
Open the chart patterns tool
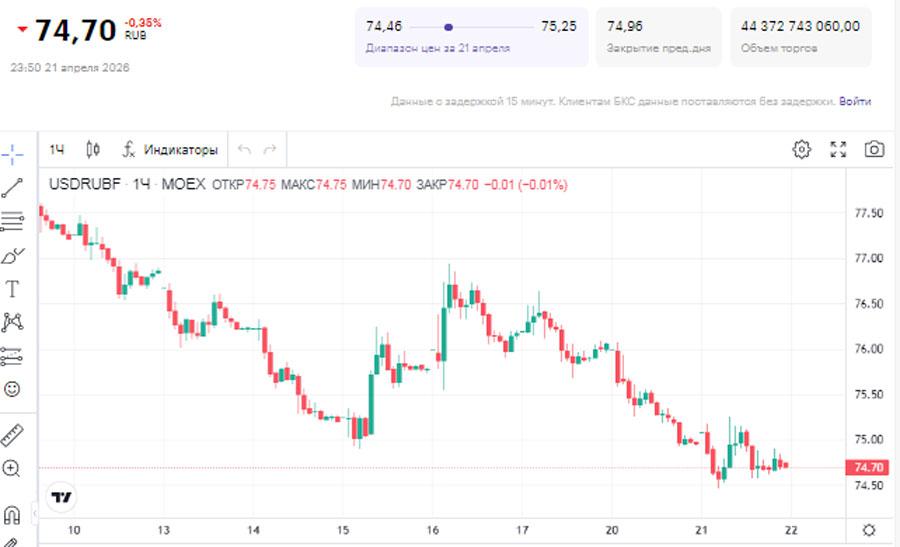(x=13, y=322)
